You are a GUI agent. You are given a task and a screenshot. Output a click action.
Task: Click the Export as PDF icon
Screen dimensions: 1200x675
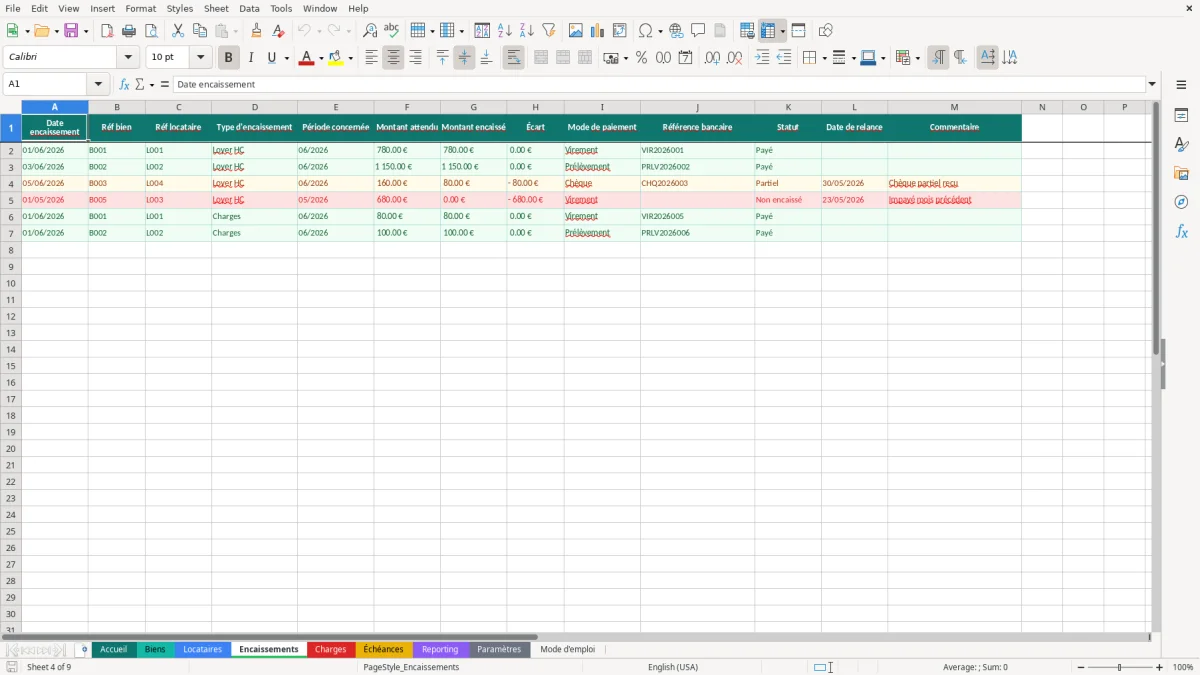pyautogui.click(x=107, y=31)
